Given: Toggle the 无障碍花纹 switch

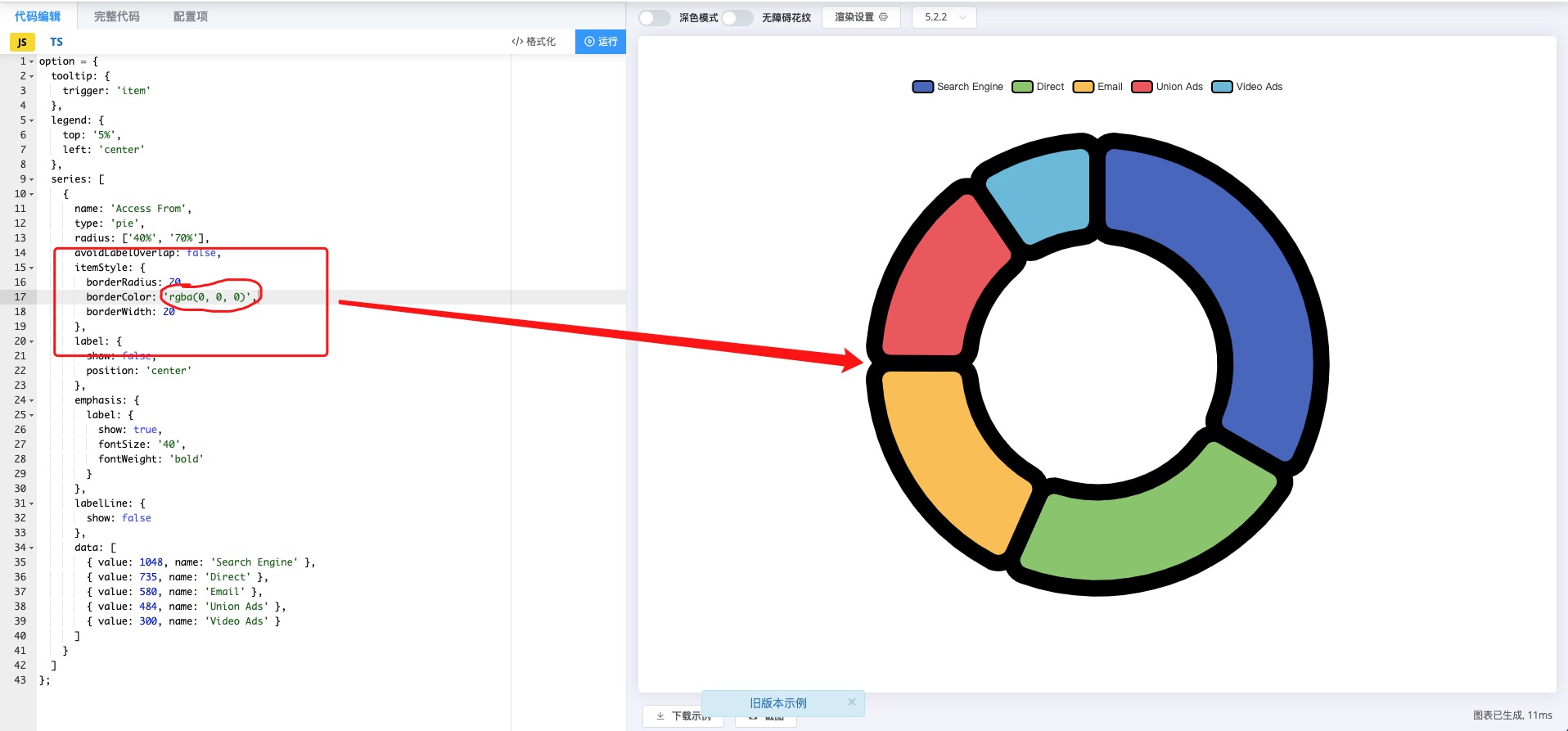Looking at the screenshot, I should (737, 17).
